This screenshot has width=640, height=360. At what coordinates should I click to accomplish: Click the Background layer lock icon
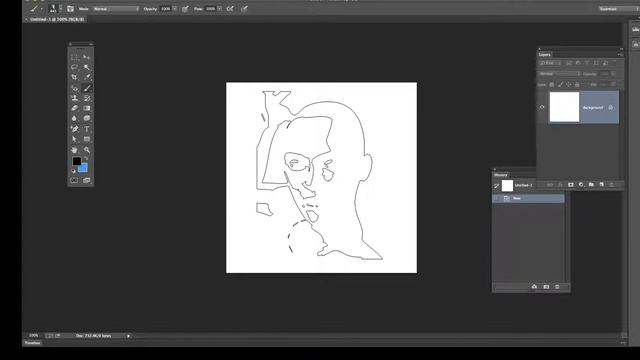(611, 108)
